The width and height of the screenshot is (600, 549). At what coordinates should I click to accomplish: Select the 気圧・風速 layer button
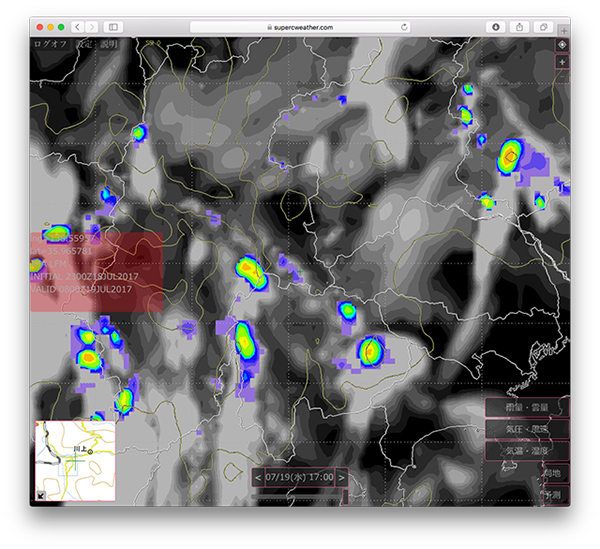click(526, 429)
